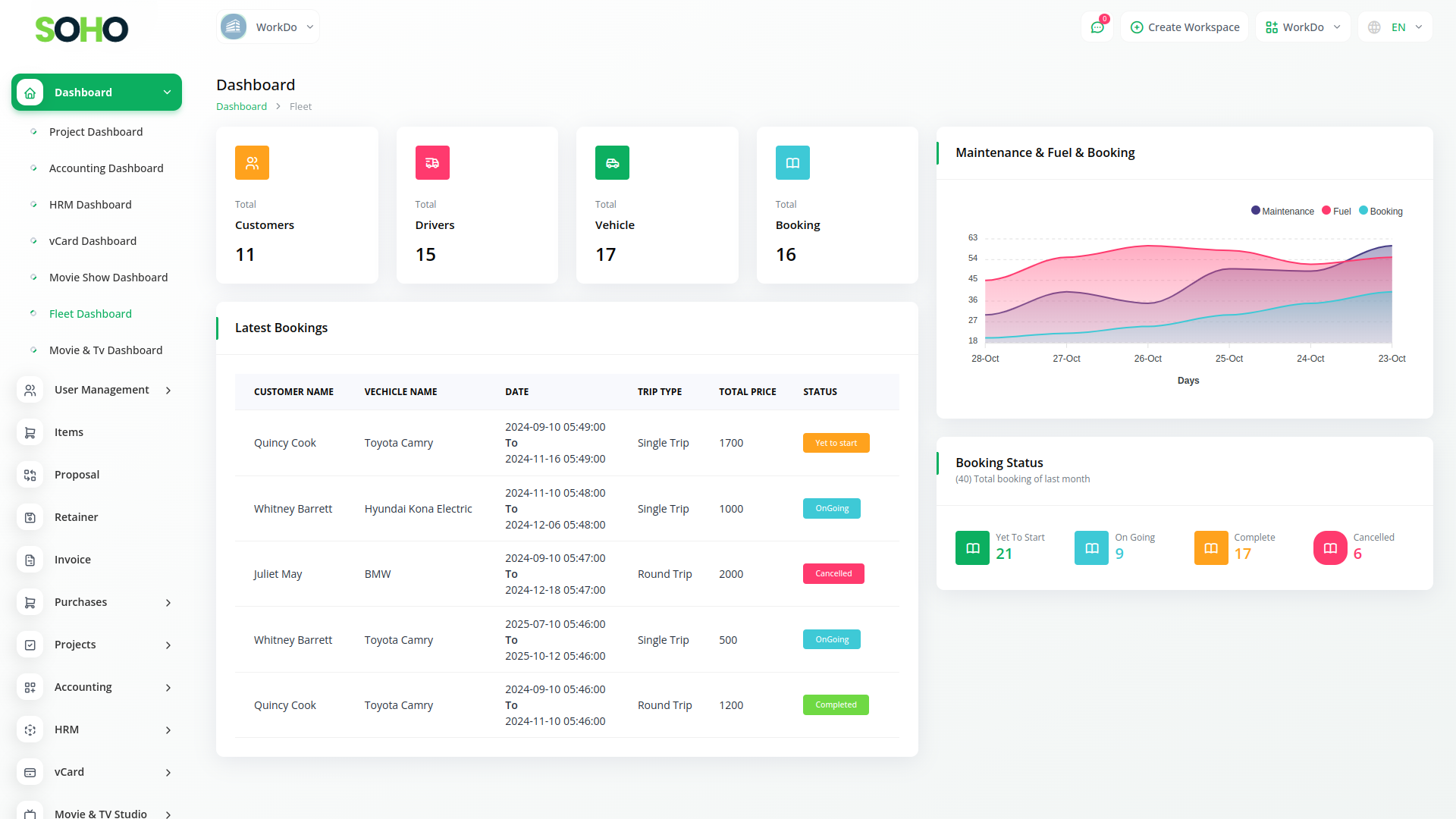Click the Total Customers orange icon
The height and width of the screenshot is (819, 1456).
(x=252, y=163)
